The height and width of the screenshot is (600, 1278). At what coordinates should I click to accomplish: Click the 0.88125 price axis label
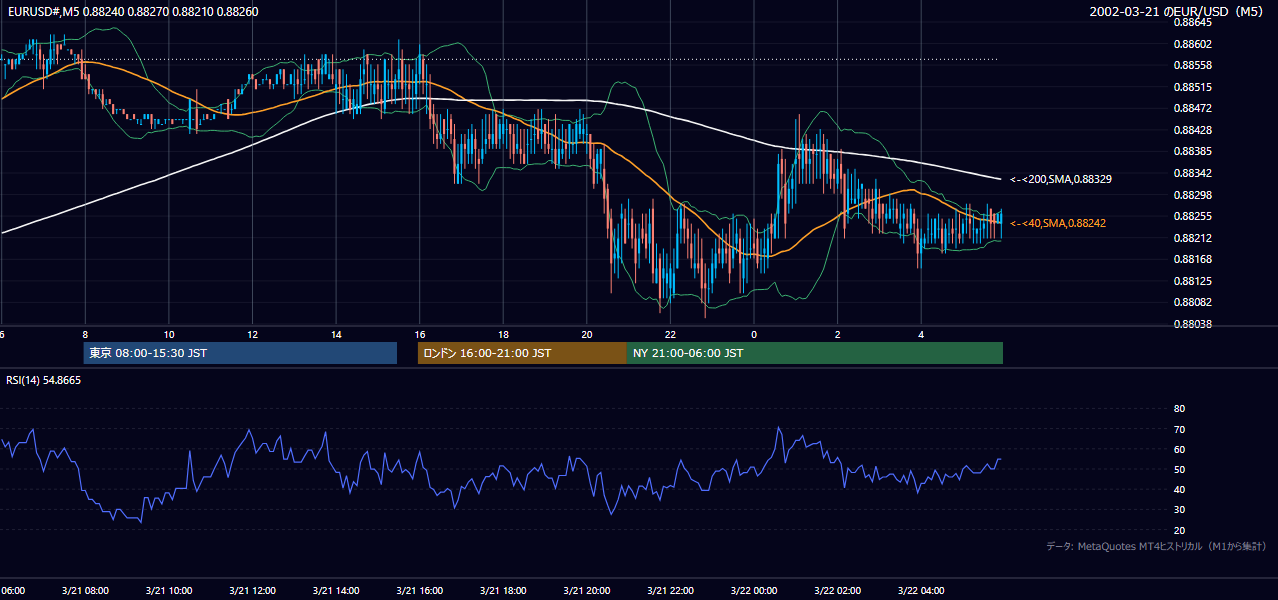point(1192,281)
